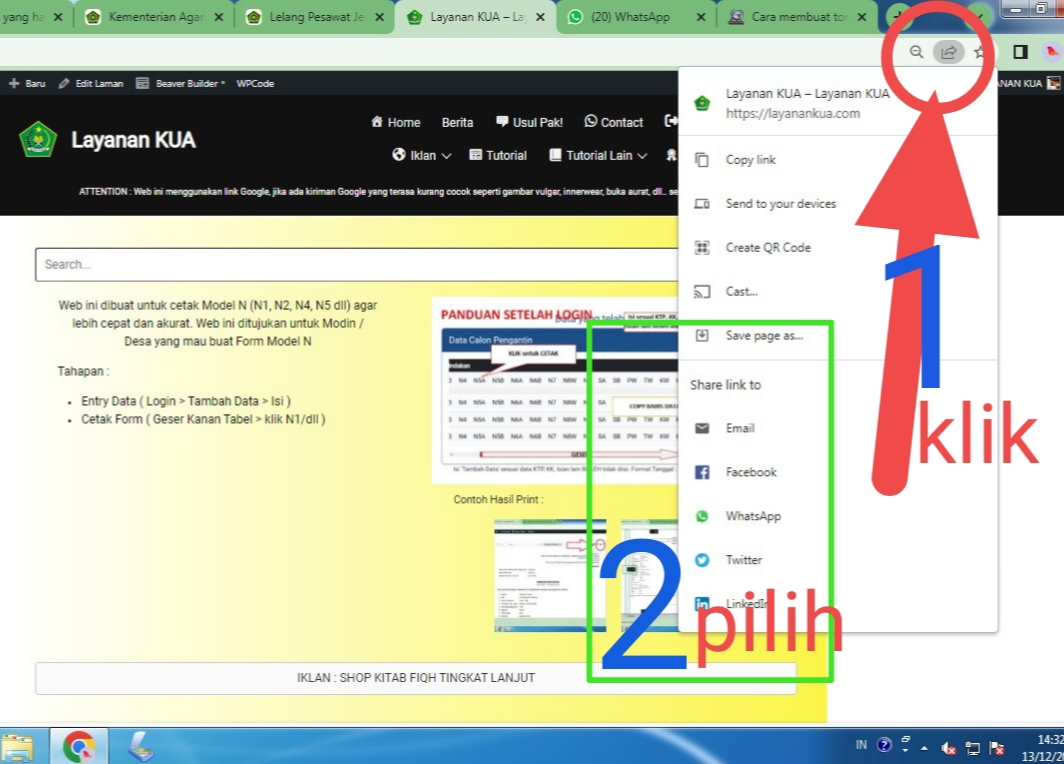Click the muted volume tray icon
This screenshot has width=1064, height=764.
pos(949,748)
